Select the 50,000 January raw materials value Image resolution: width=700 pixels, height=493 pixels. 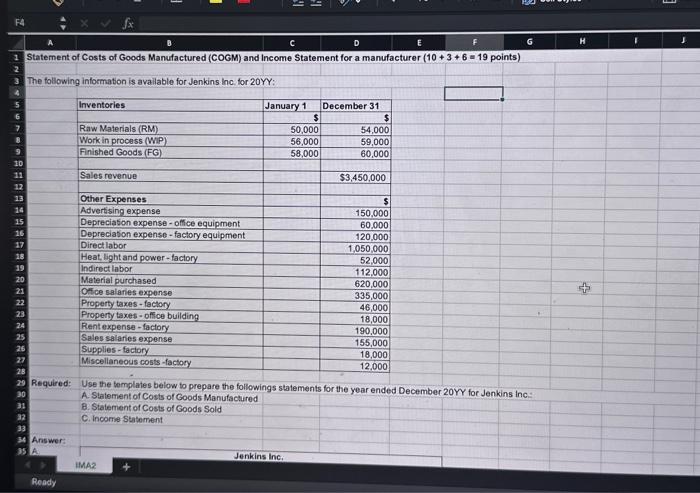[x=292, y=130]
